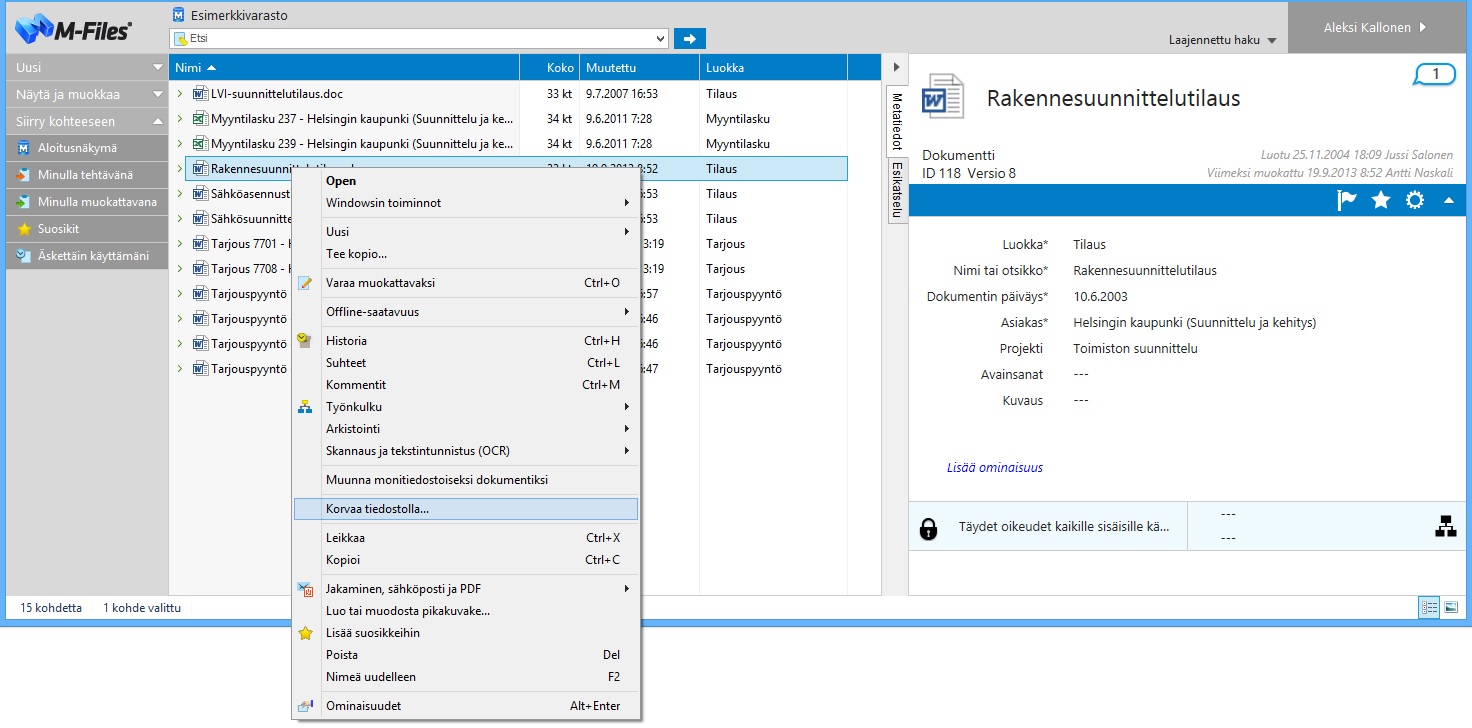
Task: Click the padlock permissions icon
Action: [928, 528]
